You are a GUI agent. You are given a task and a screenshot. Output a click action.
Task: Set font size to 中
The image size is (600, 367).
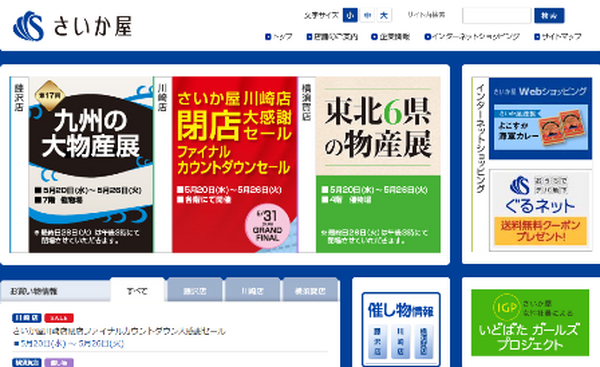point(367,15)
